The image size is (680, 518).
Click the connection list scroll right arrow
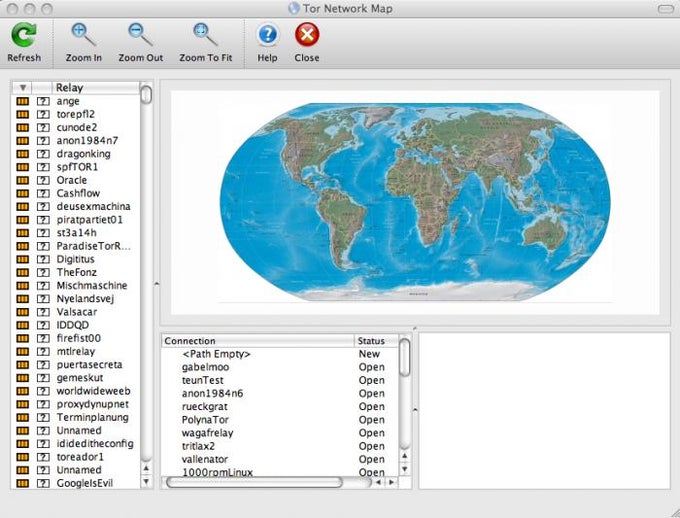(x=392, y=482)
